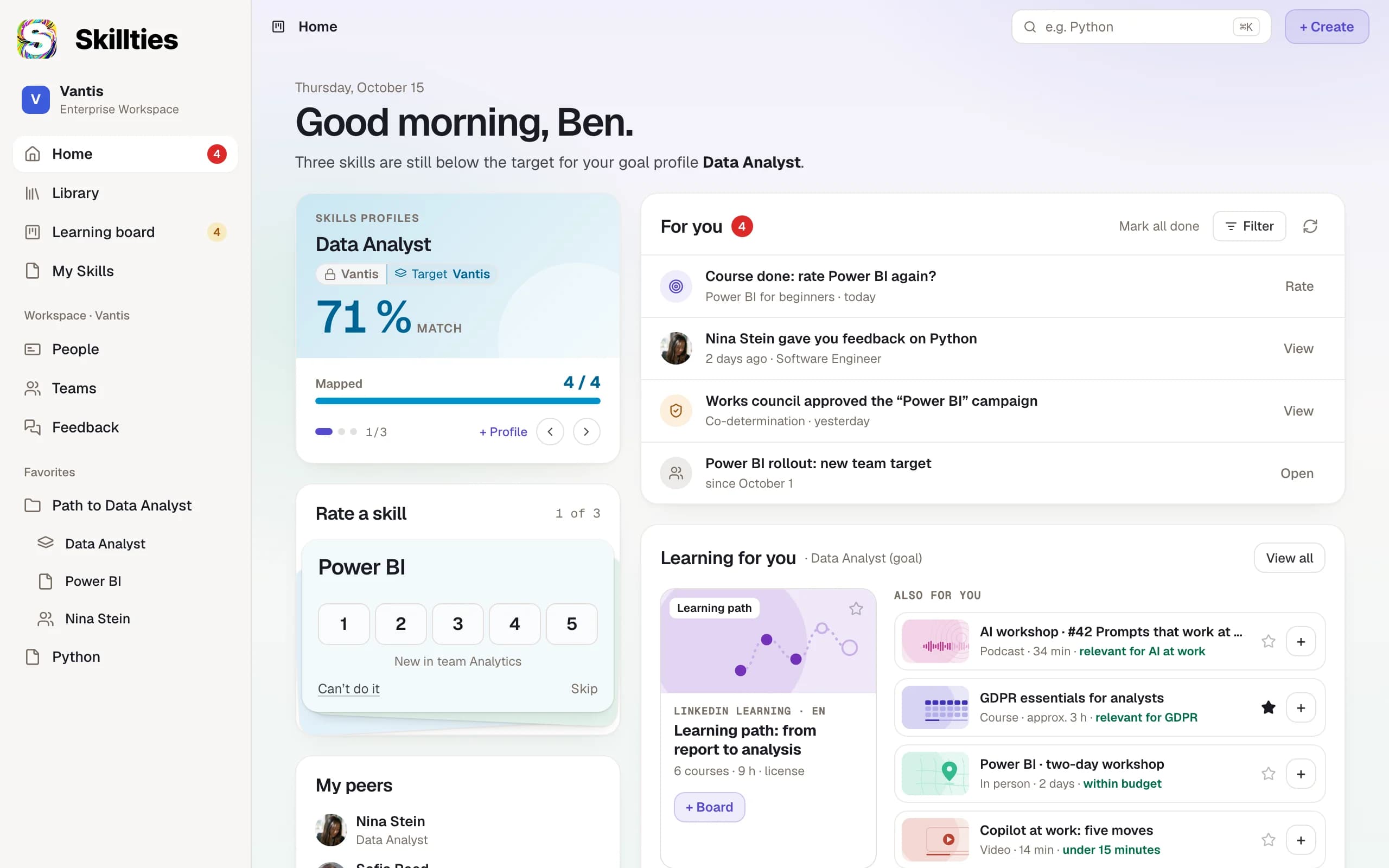Rate Power BI skill as 5

(x=572, y=624)
